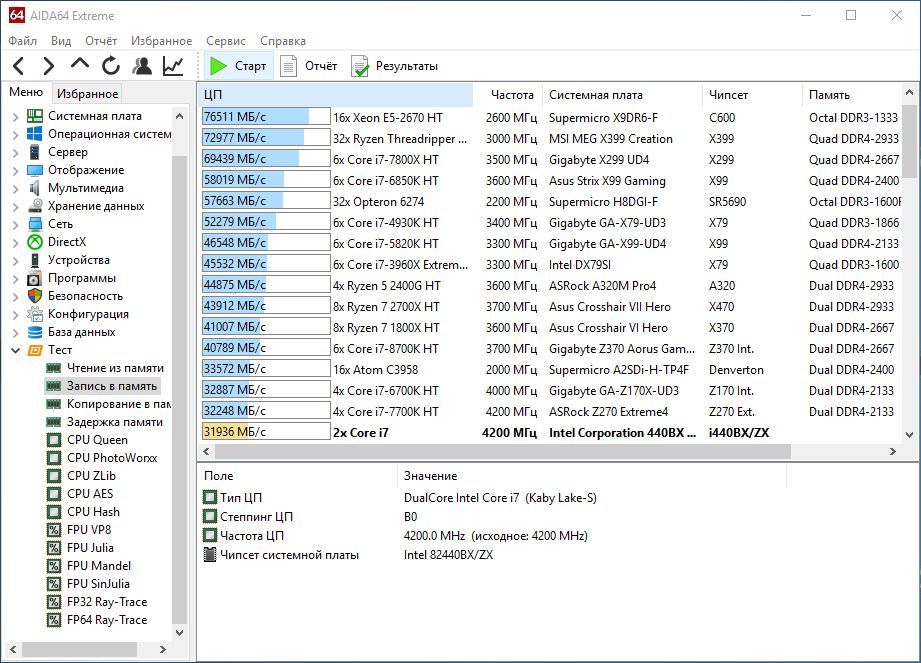Open the user profile icon in toolbar
The width and height of the screenshot is (921, 663).
(x=142, y=66)
